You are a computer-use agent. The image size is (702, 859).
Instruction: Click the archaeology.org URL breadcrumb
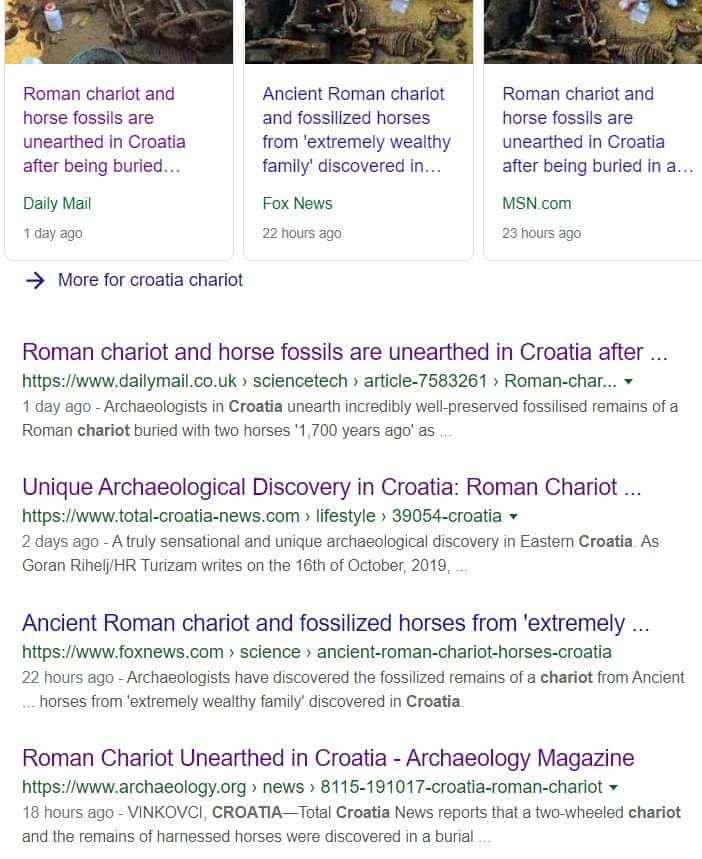click(x=312, y=787)
